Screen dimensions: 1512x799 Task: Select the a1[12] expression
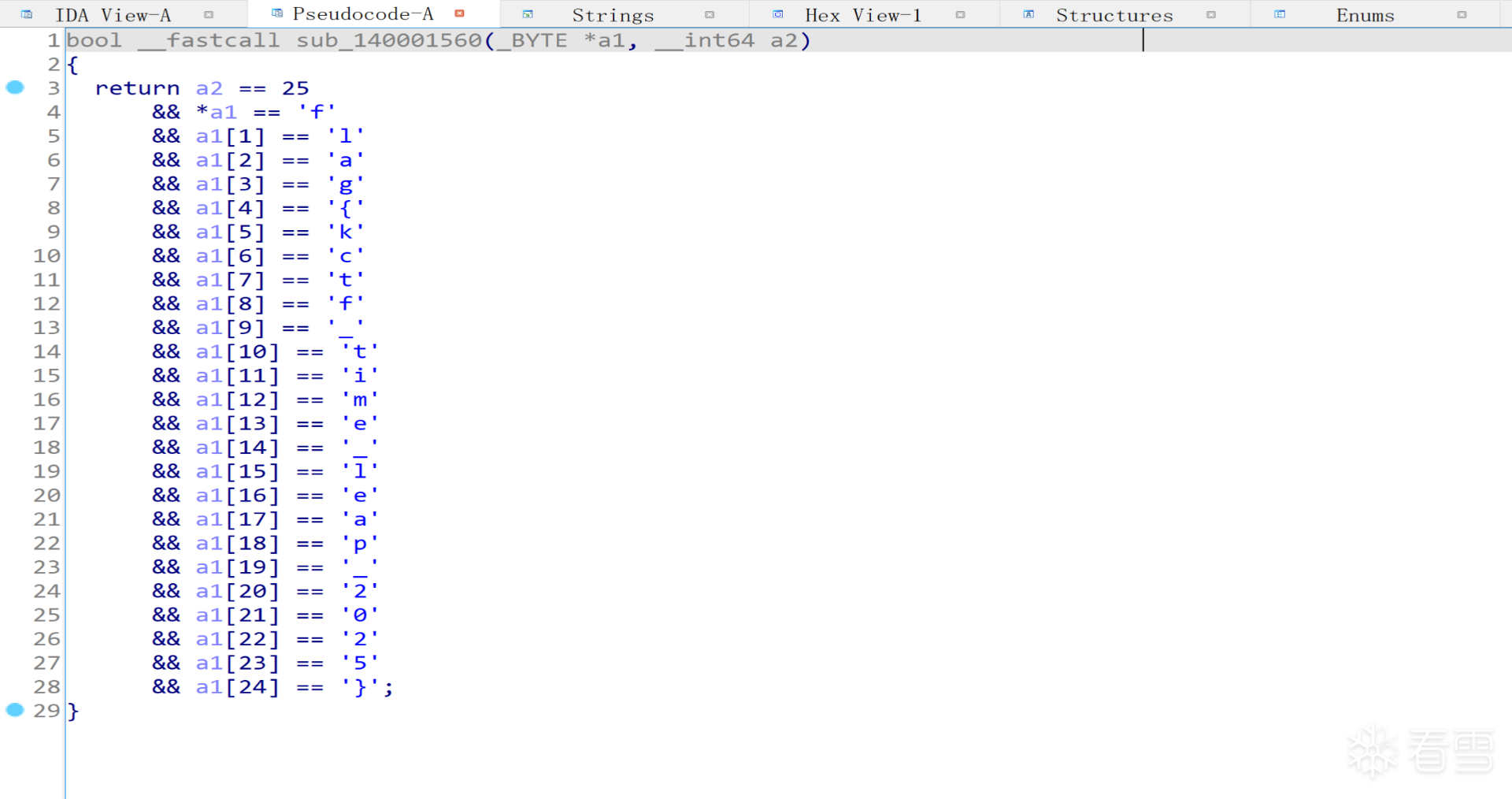point(238,399)
